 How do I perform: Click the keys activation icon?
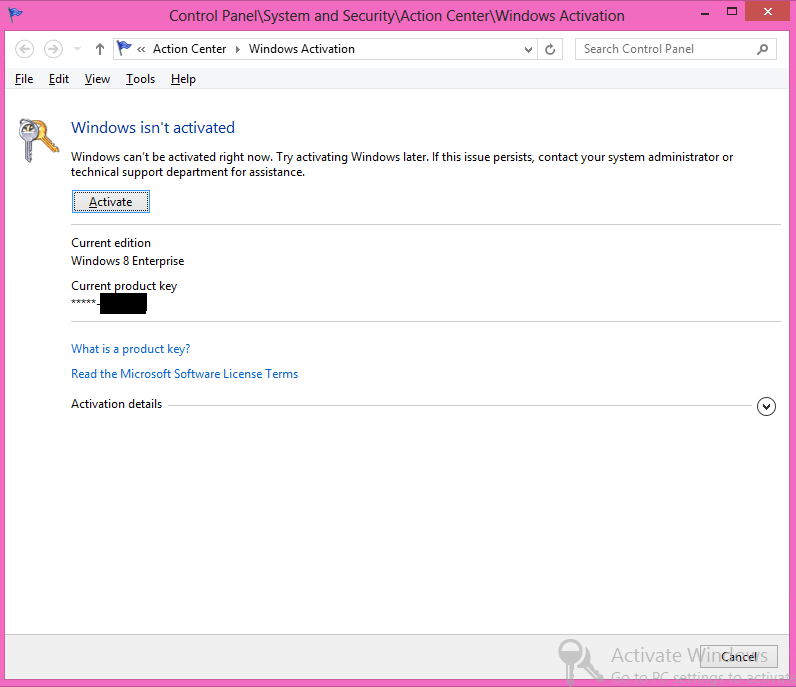pos(38,140)
